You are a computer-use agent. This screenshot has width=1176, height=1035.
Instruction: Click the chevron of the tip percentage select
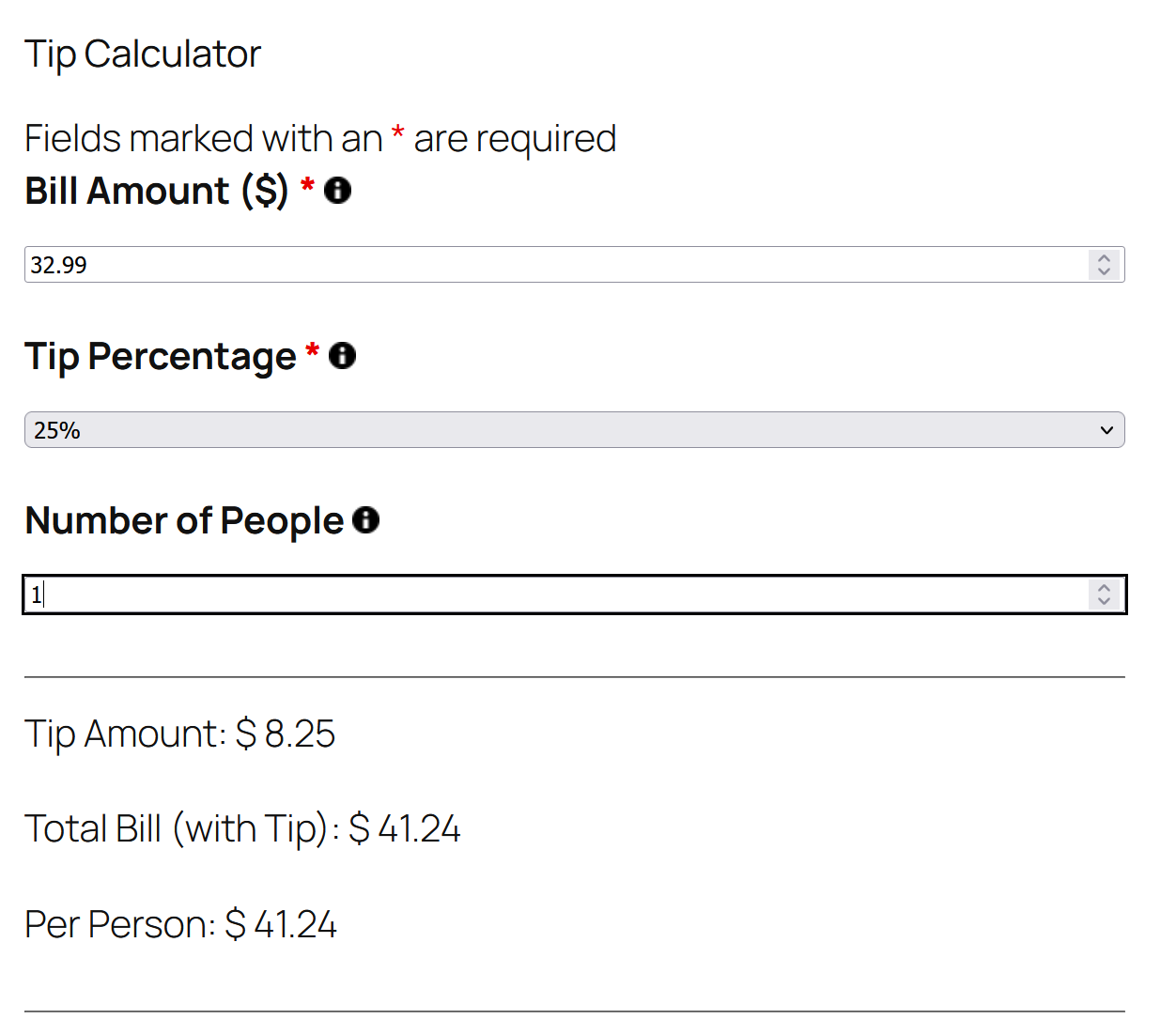click(x=1106, y=430)
